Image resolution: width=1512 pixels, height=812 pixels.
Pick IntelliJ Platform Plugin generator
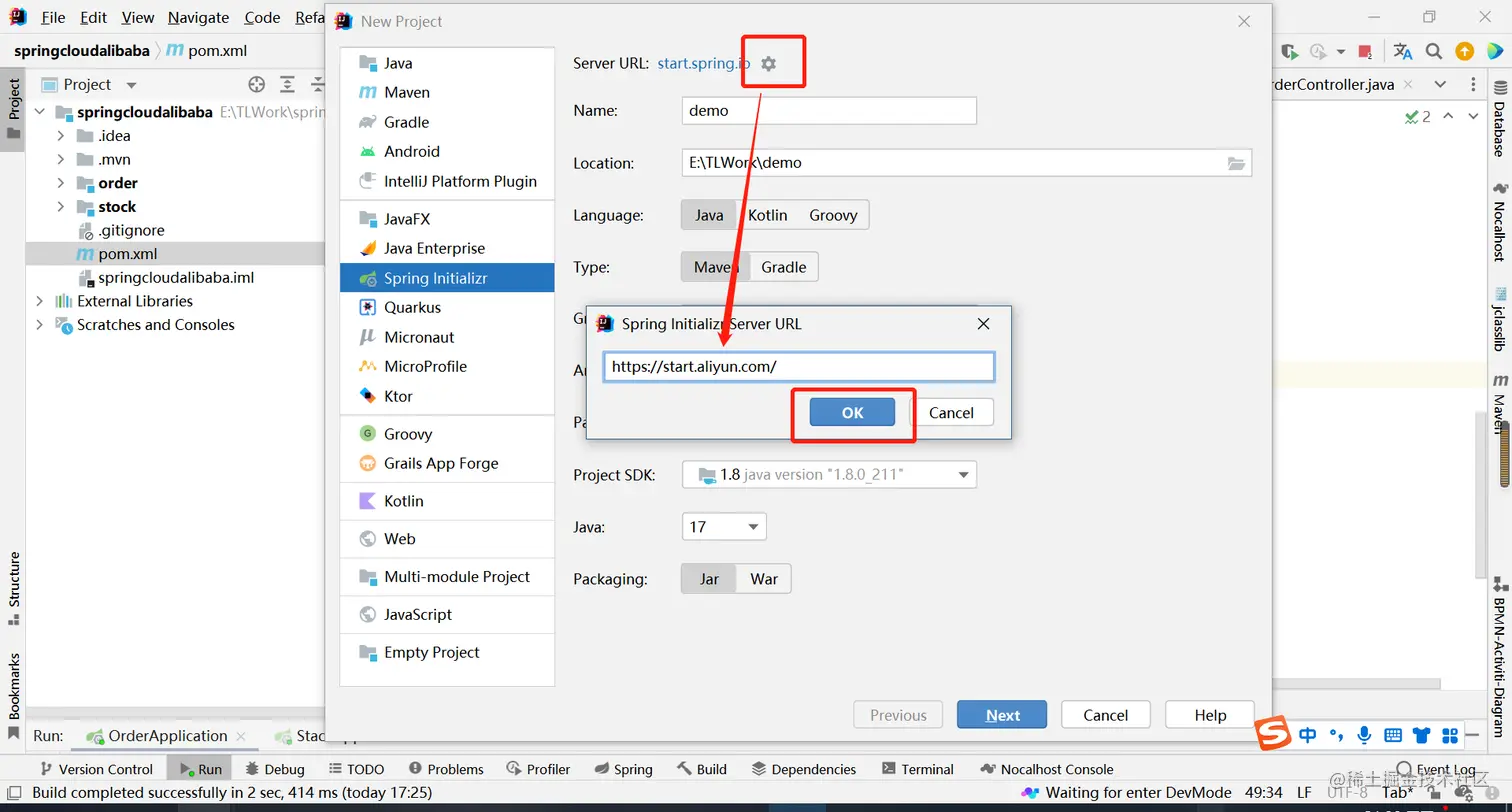(x=447, y=181)
